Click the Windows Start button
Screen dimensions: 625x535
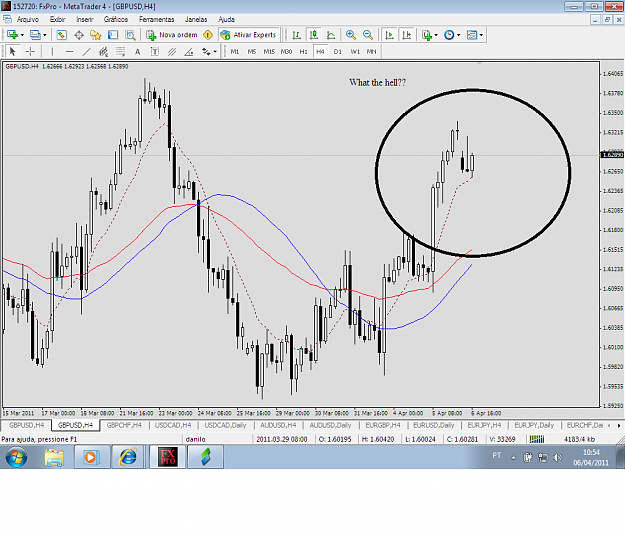pyautogui.click(x=16, y=457)
